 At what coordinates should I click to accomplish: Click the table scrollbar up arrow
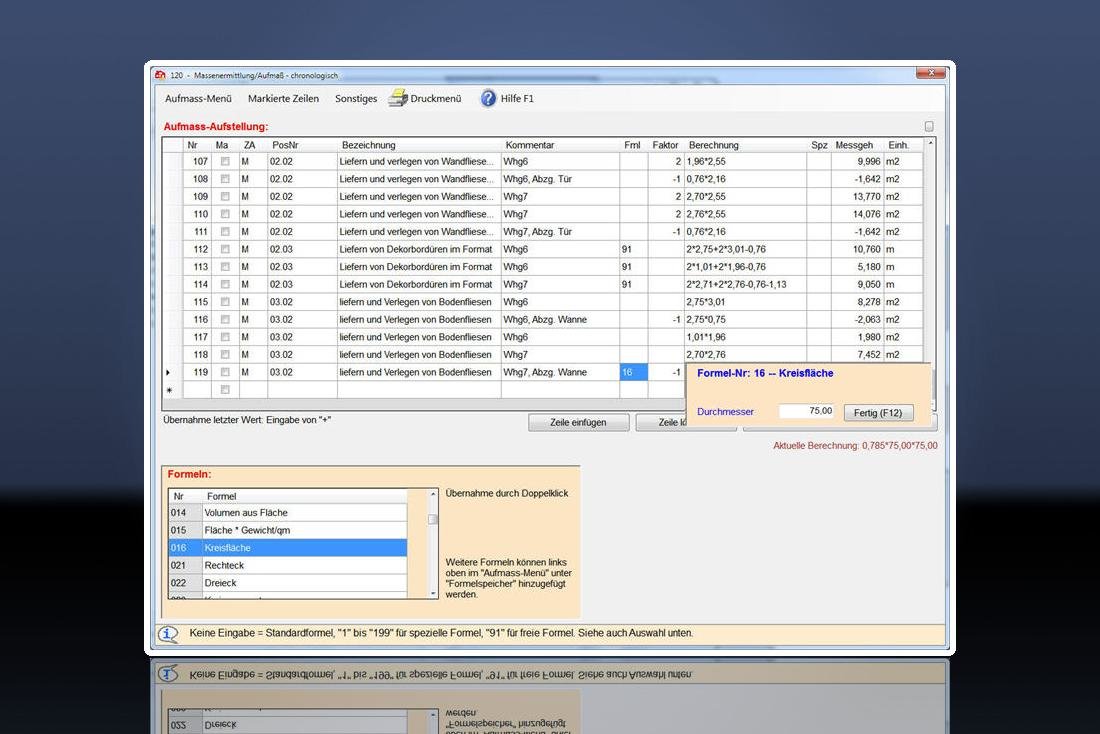[931, 144]
